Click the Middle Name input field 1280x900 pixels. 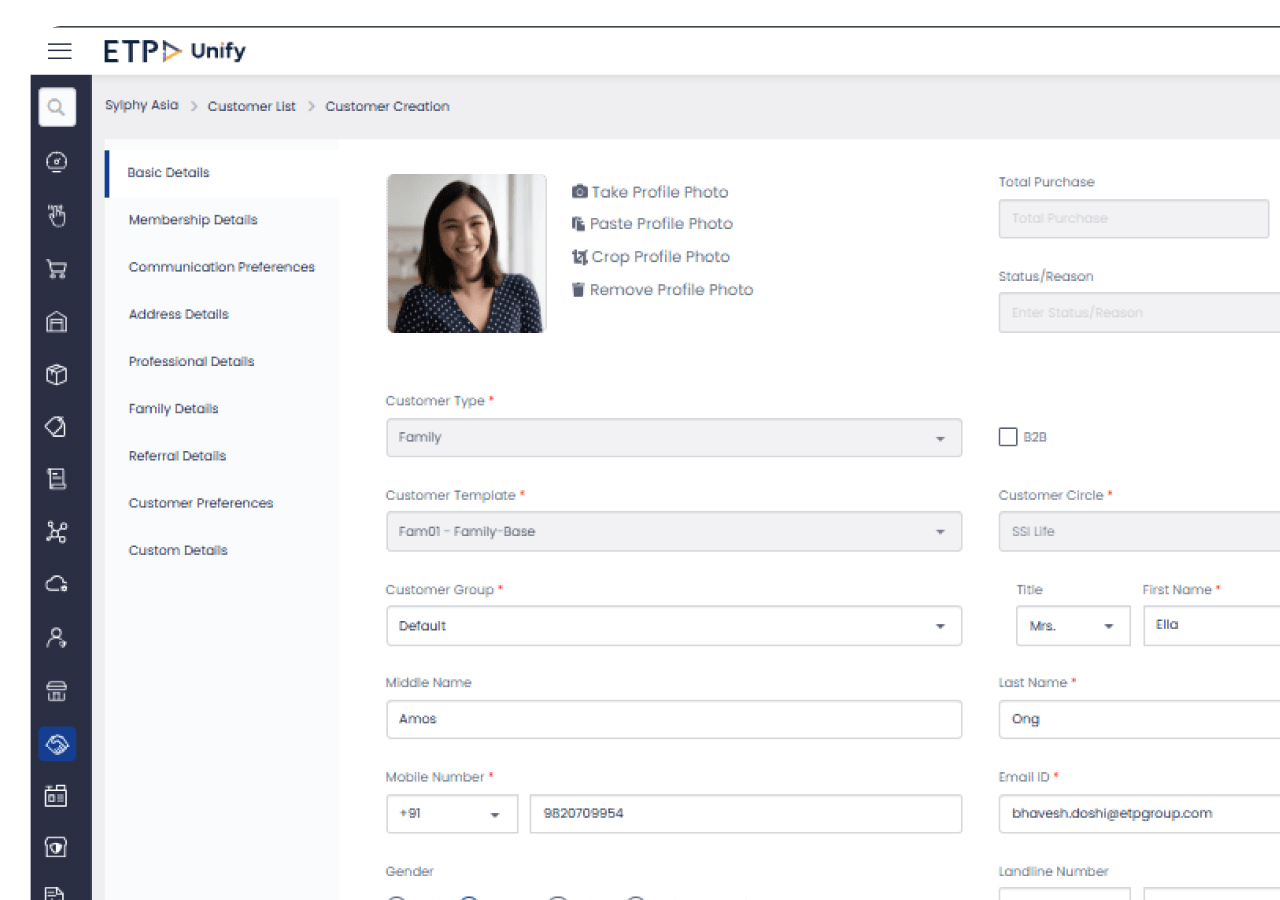(x=673, y=719)
